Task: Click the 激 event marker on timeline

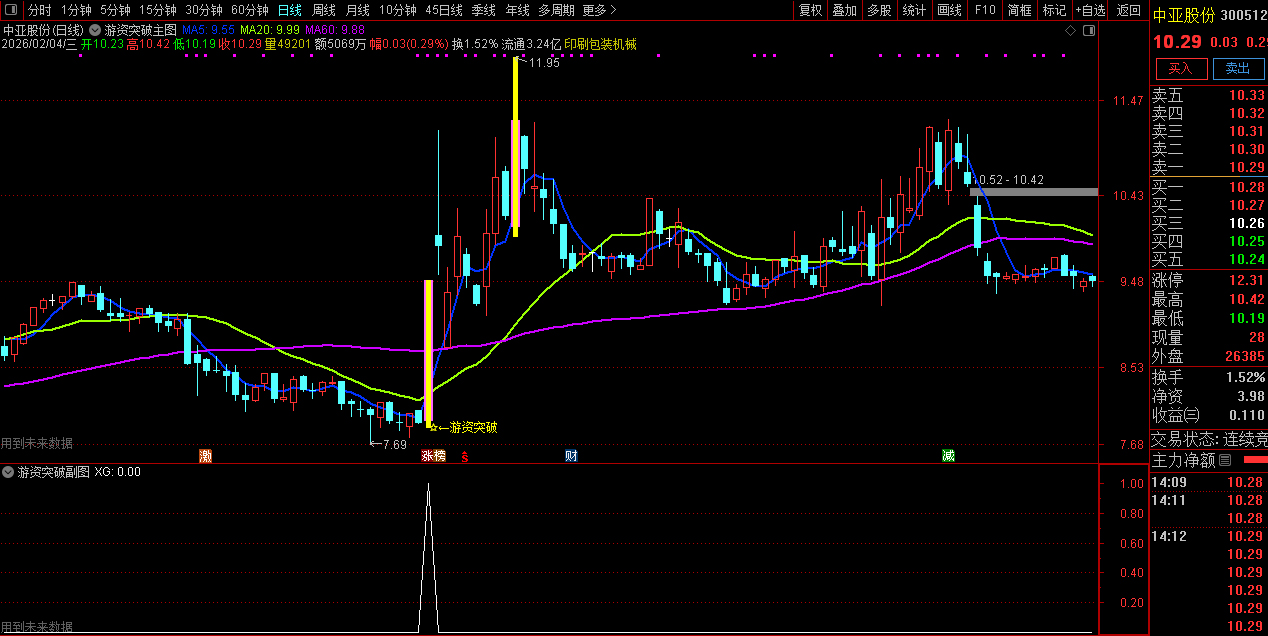Action: click(206, 456)
